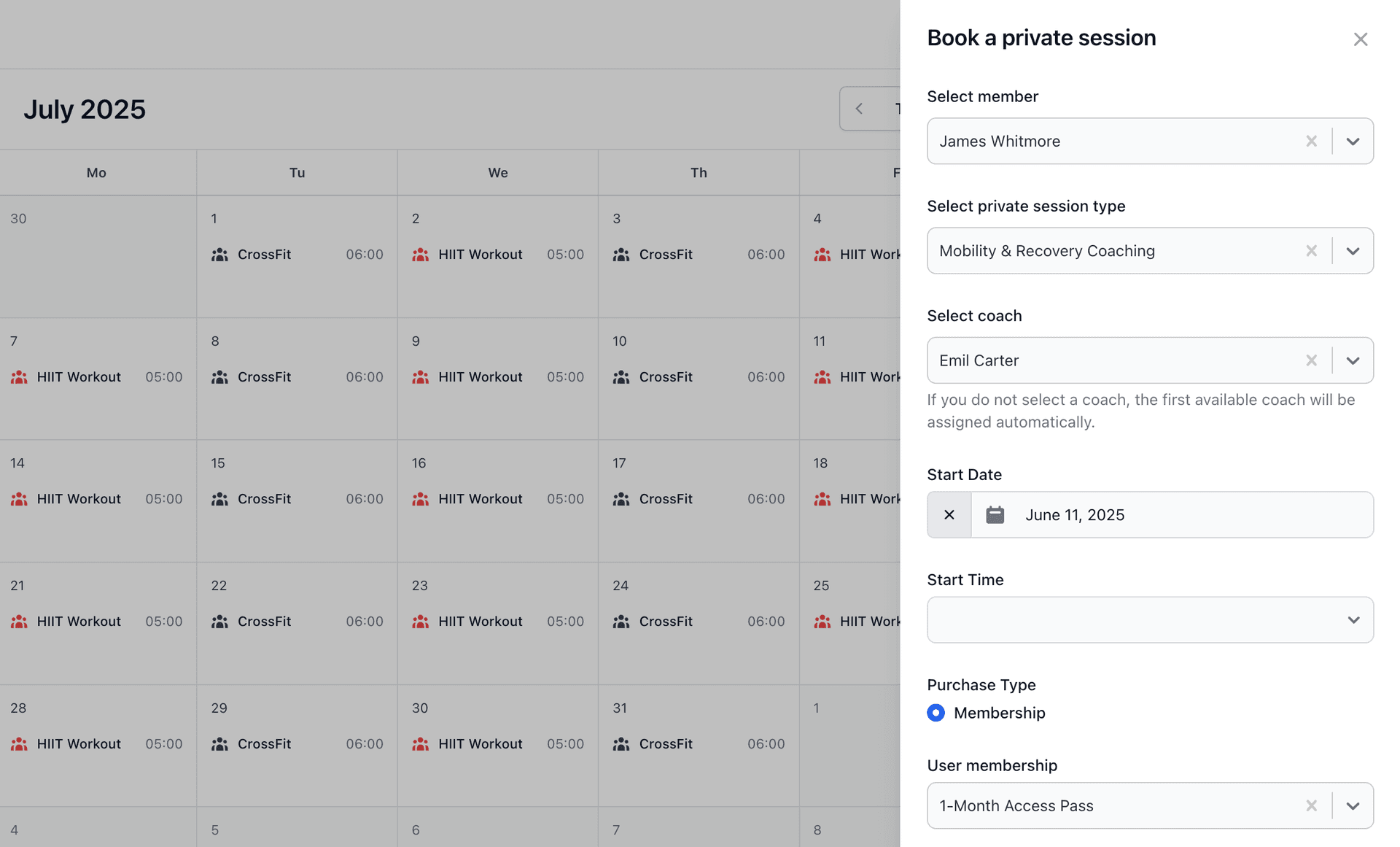Click the attendees icon beside CrossFit on July 1
This screenshot has width=1400, height=847.
click(x=219, y=255)
